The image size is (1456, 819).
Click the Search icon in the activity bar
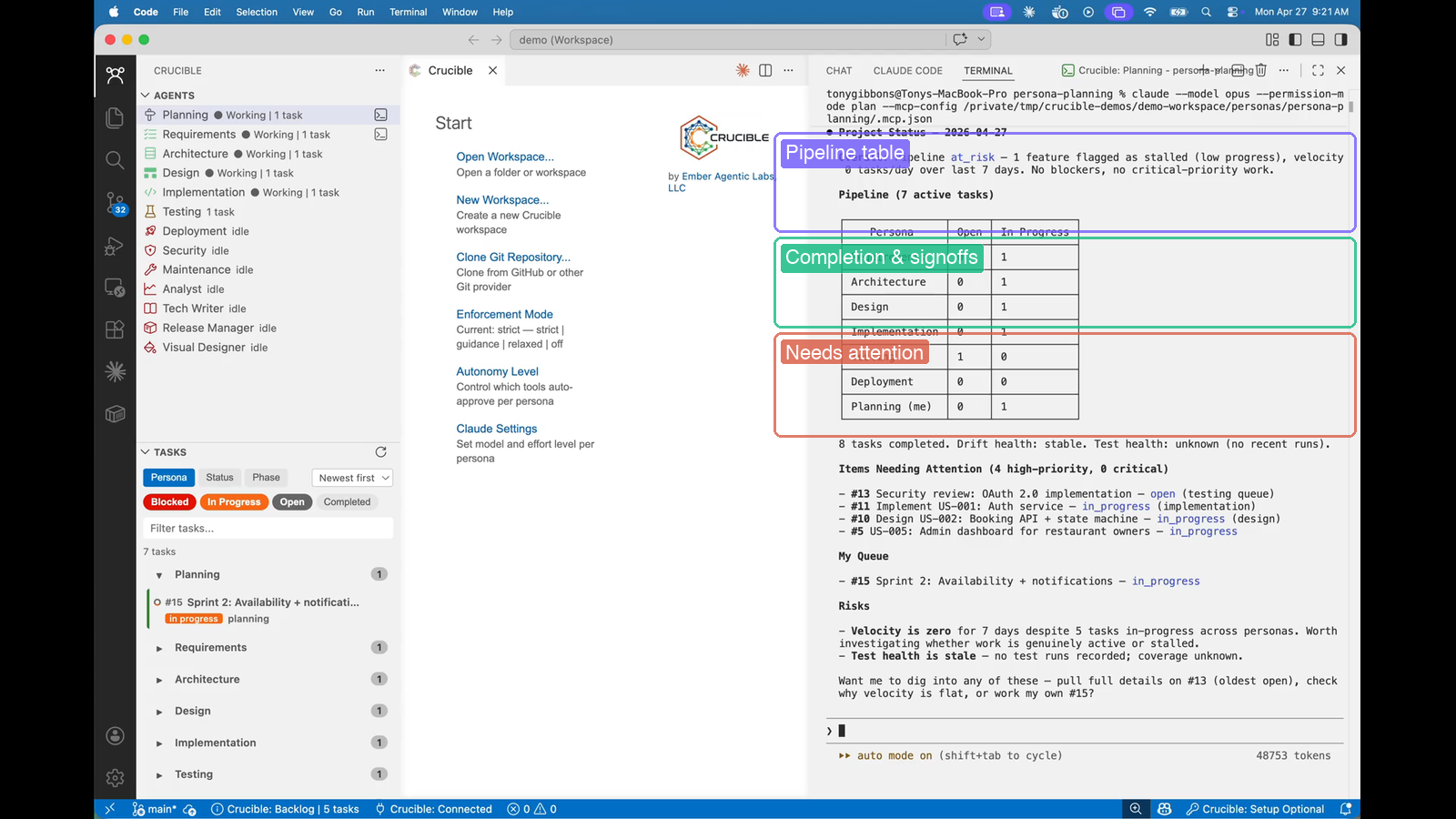coord(115,160)
